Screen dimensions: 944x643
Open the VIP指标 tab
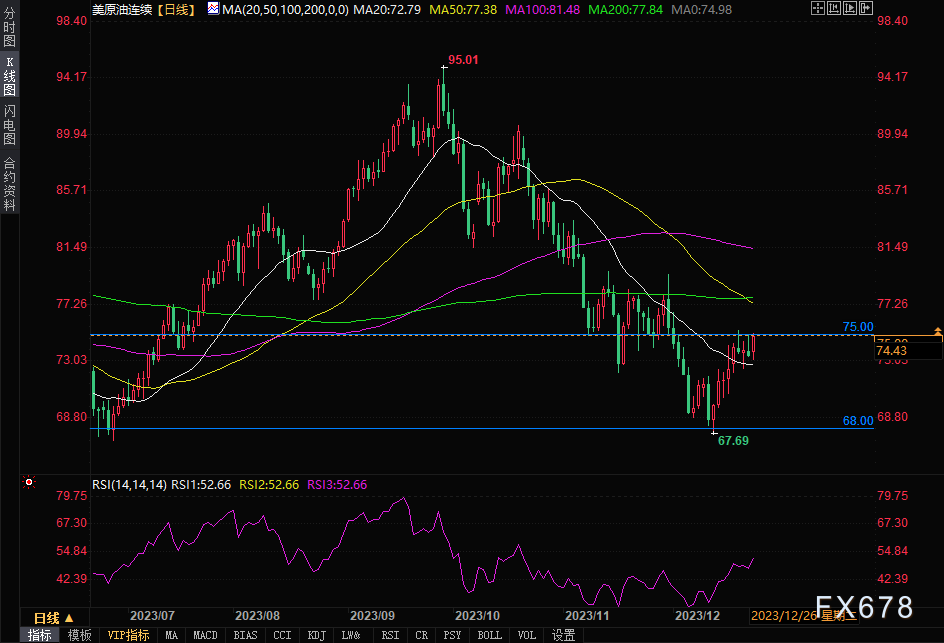(x=128, y=635)
